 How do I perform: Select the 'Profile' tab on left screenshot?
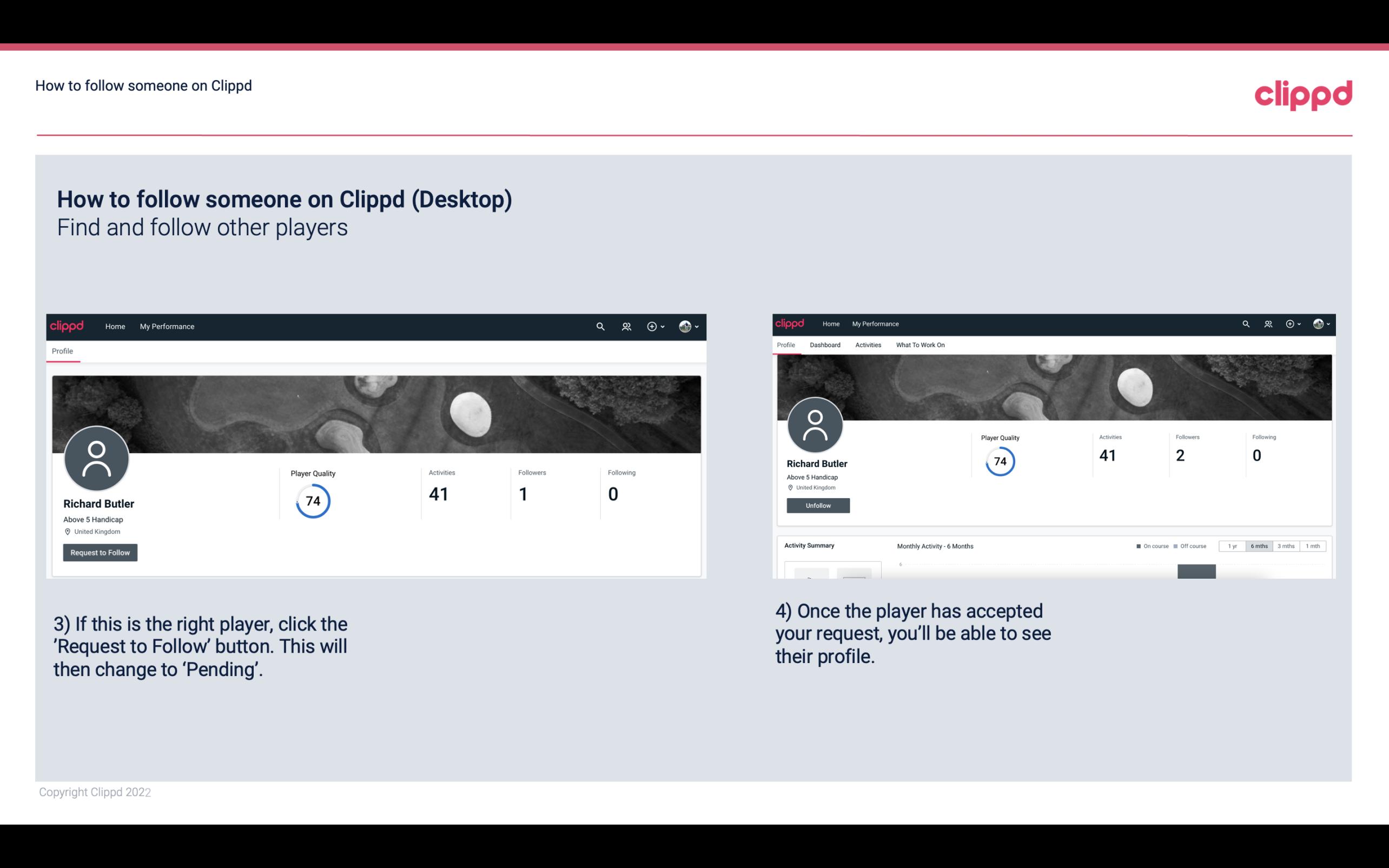tap(62, 351)
